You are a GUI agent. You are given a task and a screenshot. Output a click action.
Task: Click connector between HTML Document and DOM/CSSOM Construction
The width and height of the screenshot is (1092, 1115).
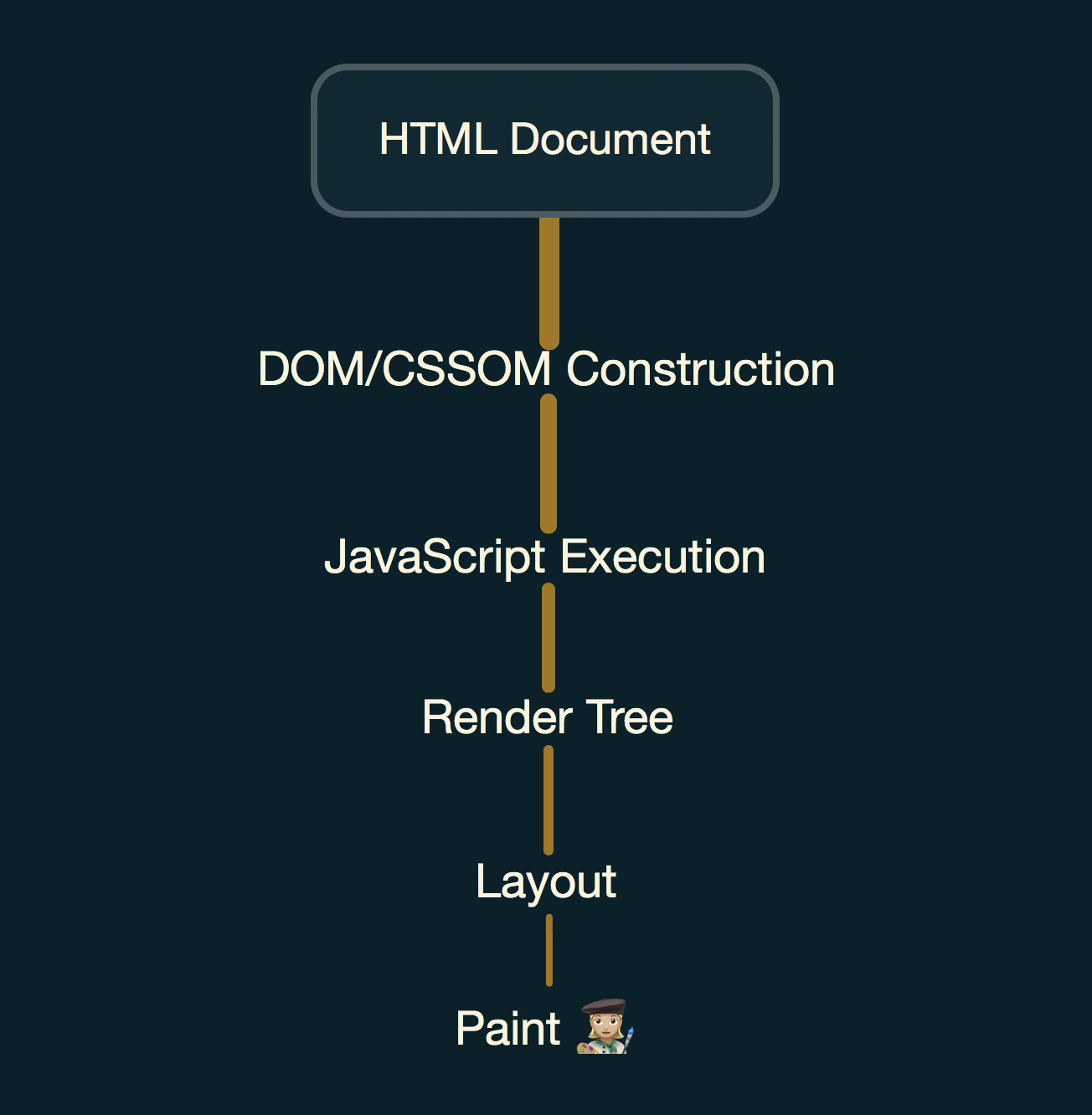pyautogui.click(x=549, y=282)
